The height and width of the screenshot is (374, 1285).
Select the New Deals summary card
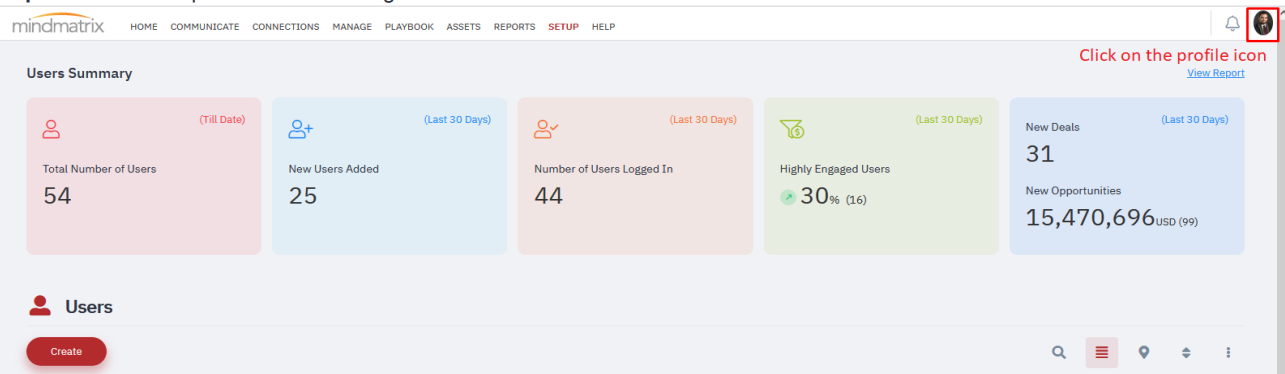point(1127,176)
